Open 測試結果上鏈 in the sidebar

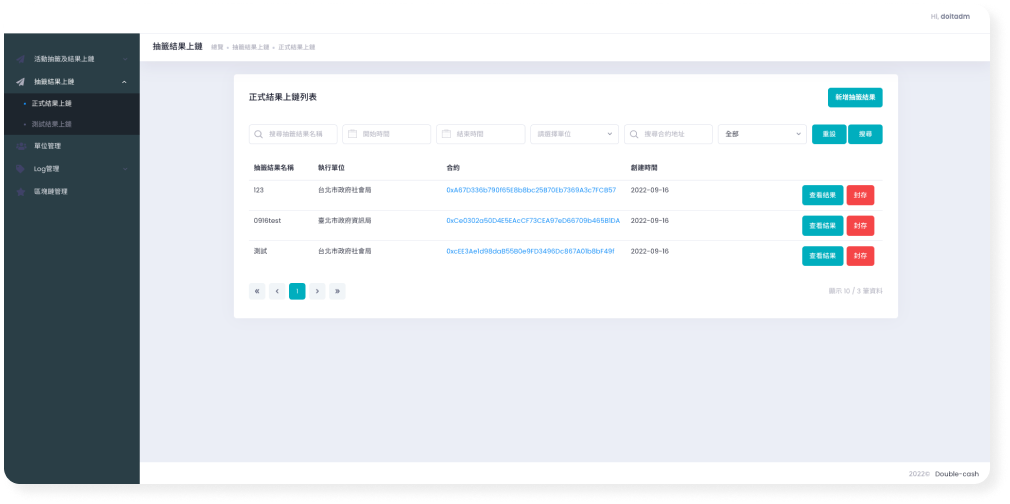[x=52, y=124]
